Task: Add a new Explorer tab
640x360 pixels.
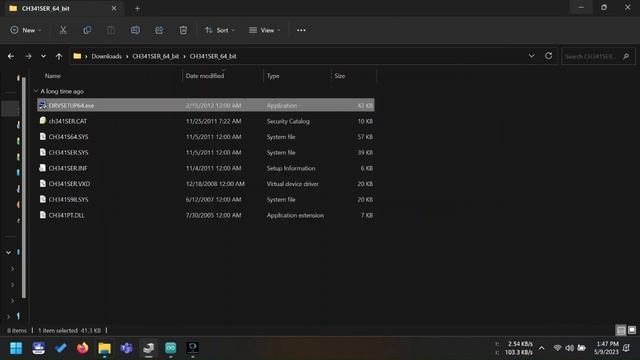Action: pos(137,8)
